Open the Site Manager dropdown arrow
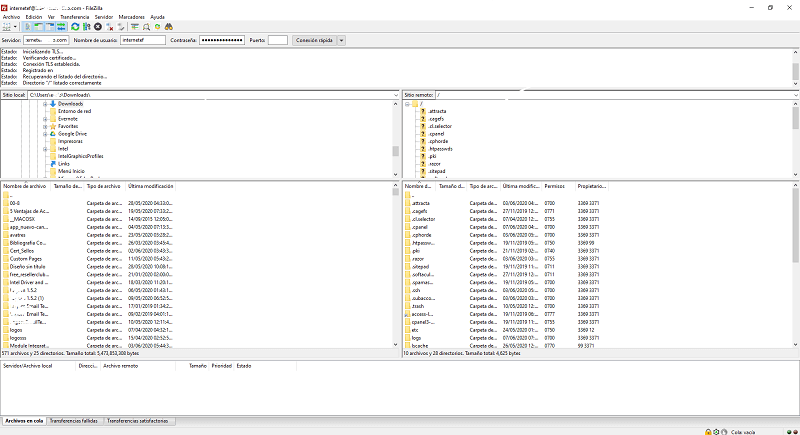This screenshot has width=800, height=435. coord(15,27)
